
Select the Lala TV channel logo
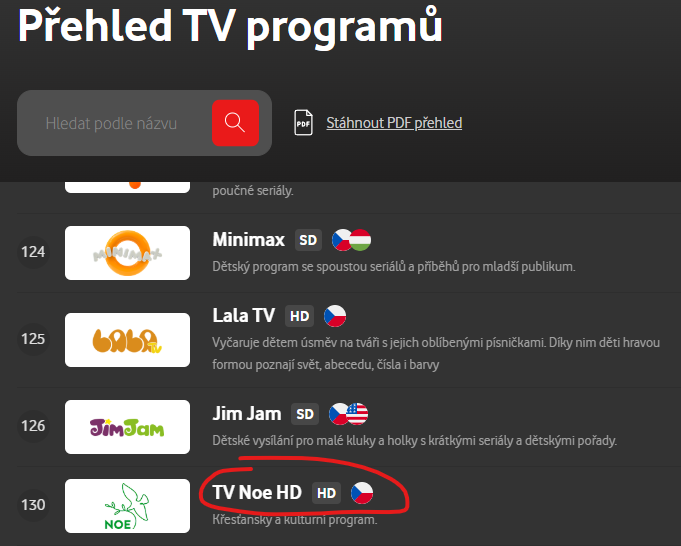click(127, 340)
